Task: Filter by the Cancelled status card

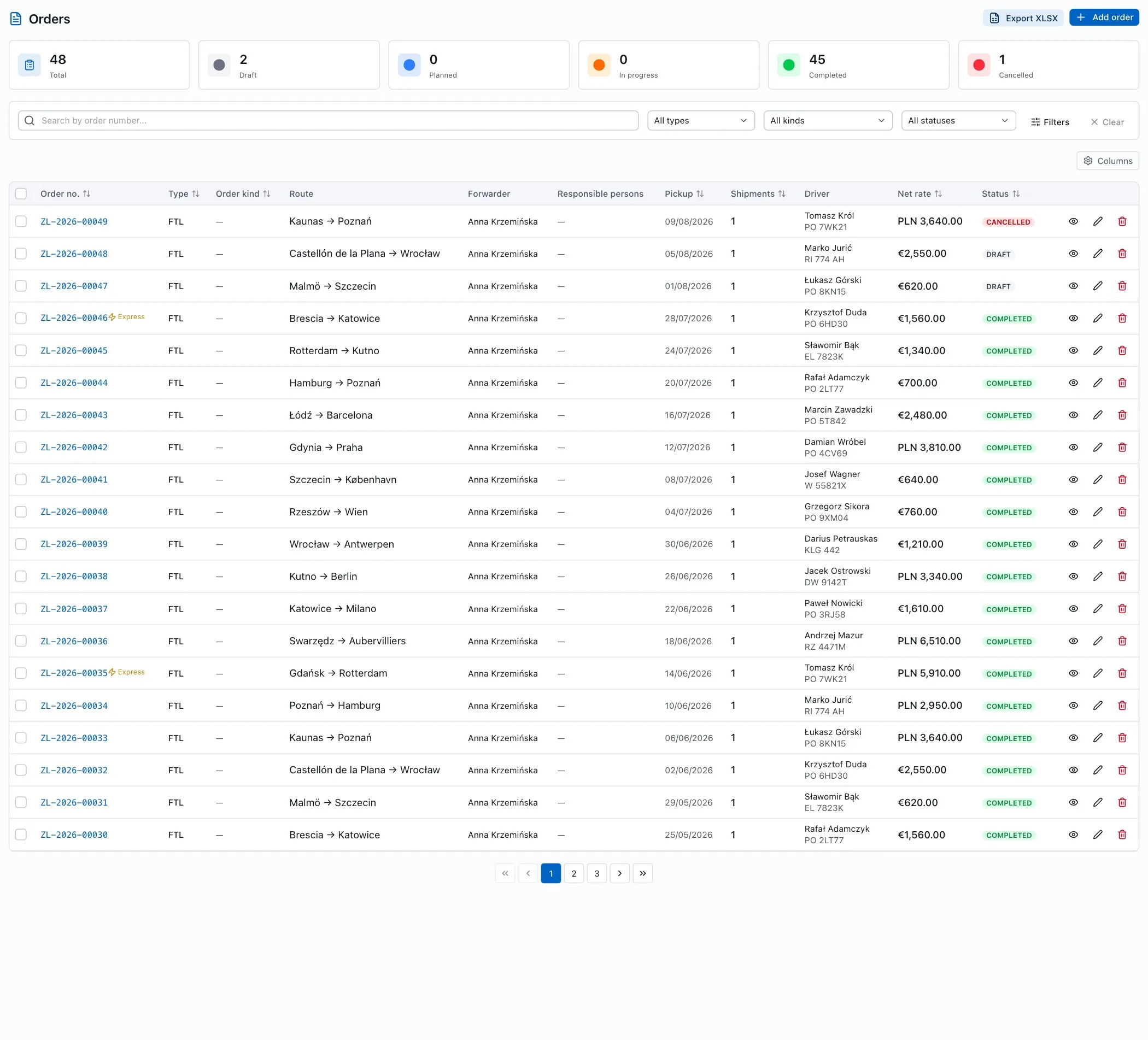Action: click(1049, 65)
